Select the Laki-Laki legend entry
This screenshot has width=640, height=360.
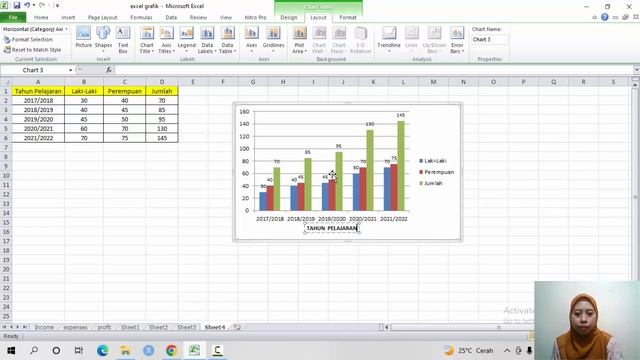(433, 161)
